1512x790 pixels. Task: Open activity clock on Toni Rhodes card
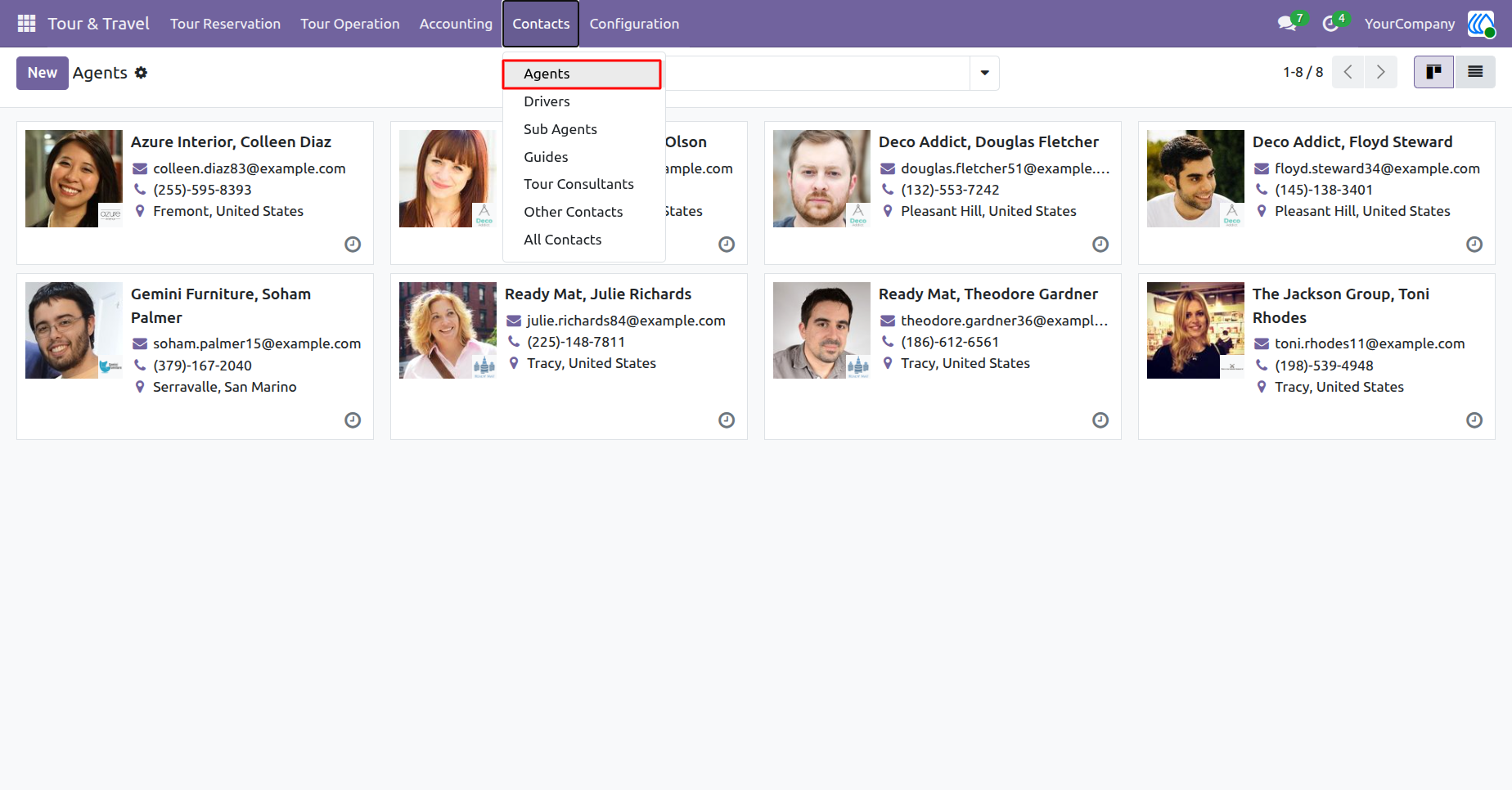(x=1474, y=420)
